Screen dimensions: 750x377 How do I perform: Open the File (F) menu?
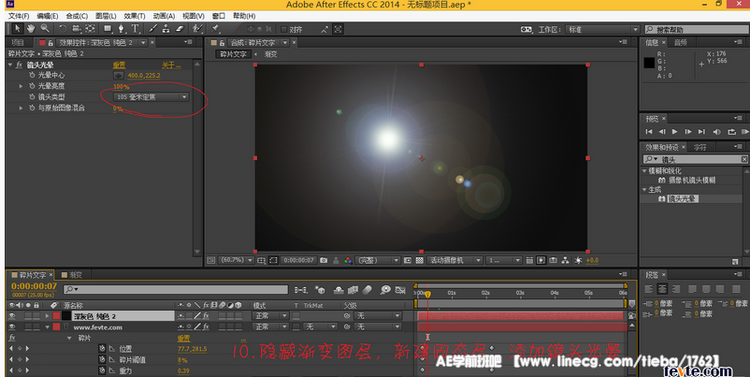click(19, 16)
